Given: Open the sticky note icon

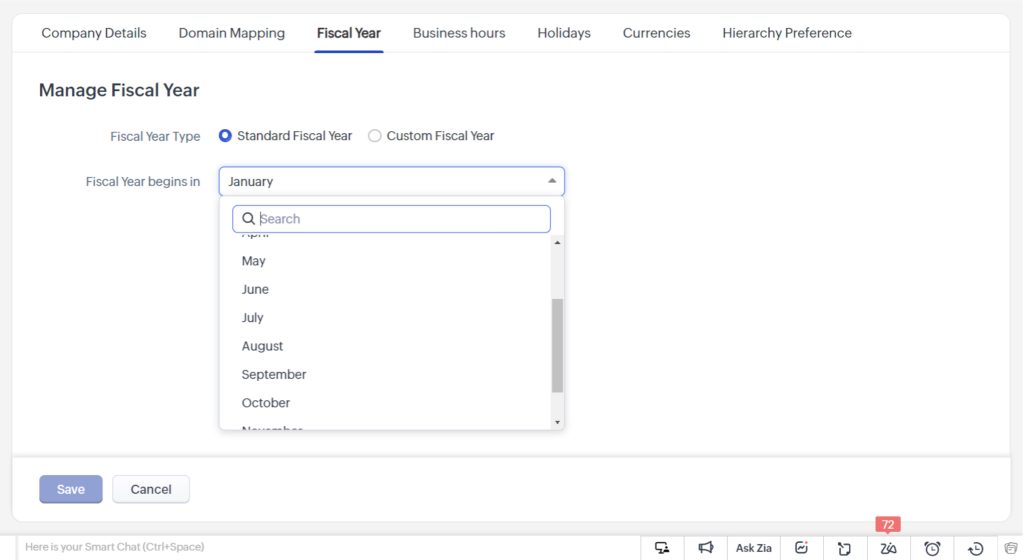Looking at the screenshot, I should pyautogui.click(x=844, y=548).
